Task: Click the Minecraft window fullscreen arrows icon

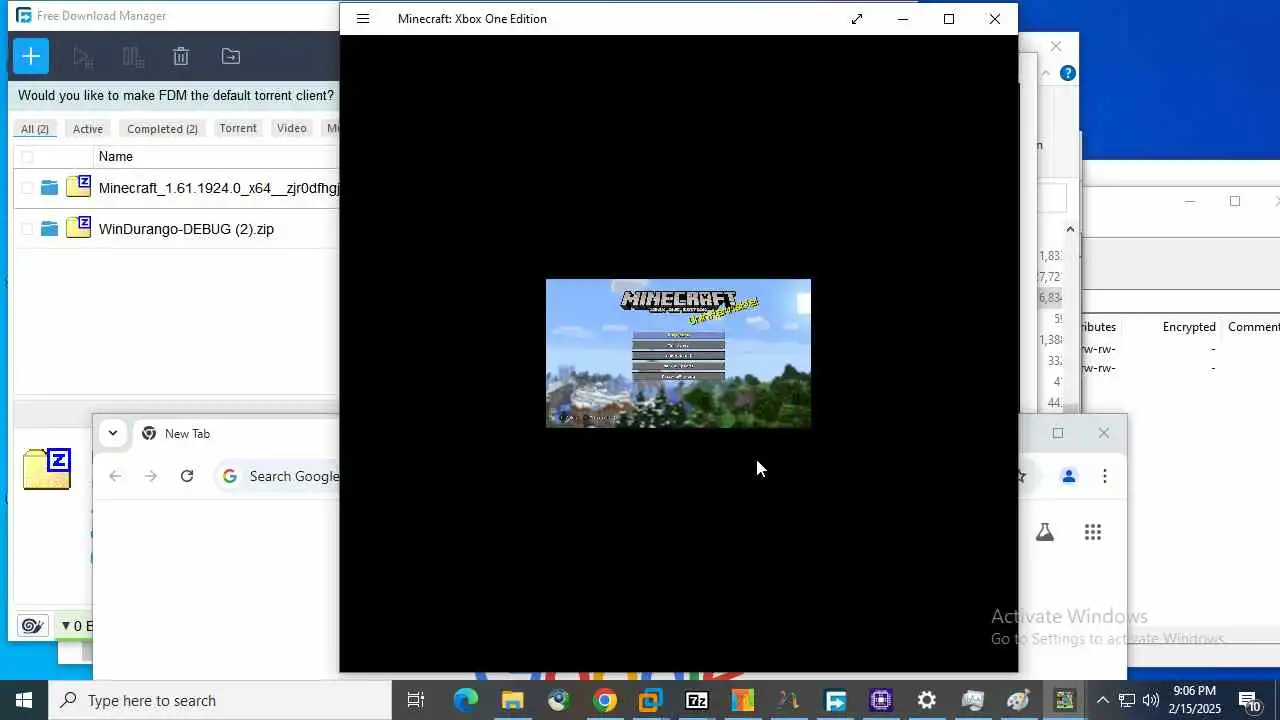Action: pos(857,19)
